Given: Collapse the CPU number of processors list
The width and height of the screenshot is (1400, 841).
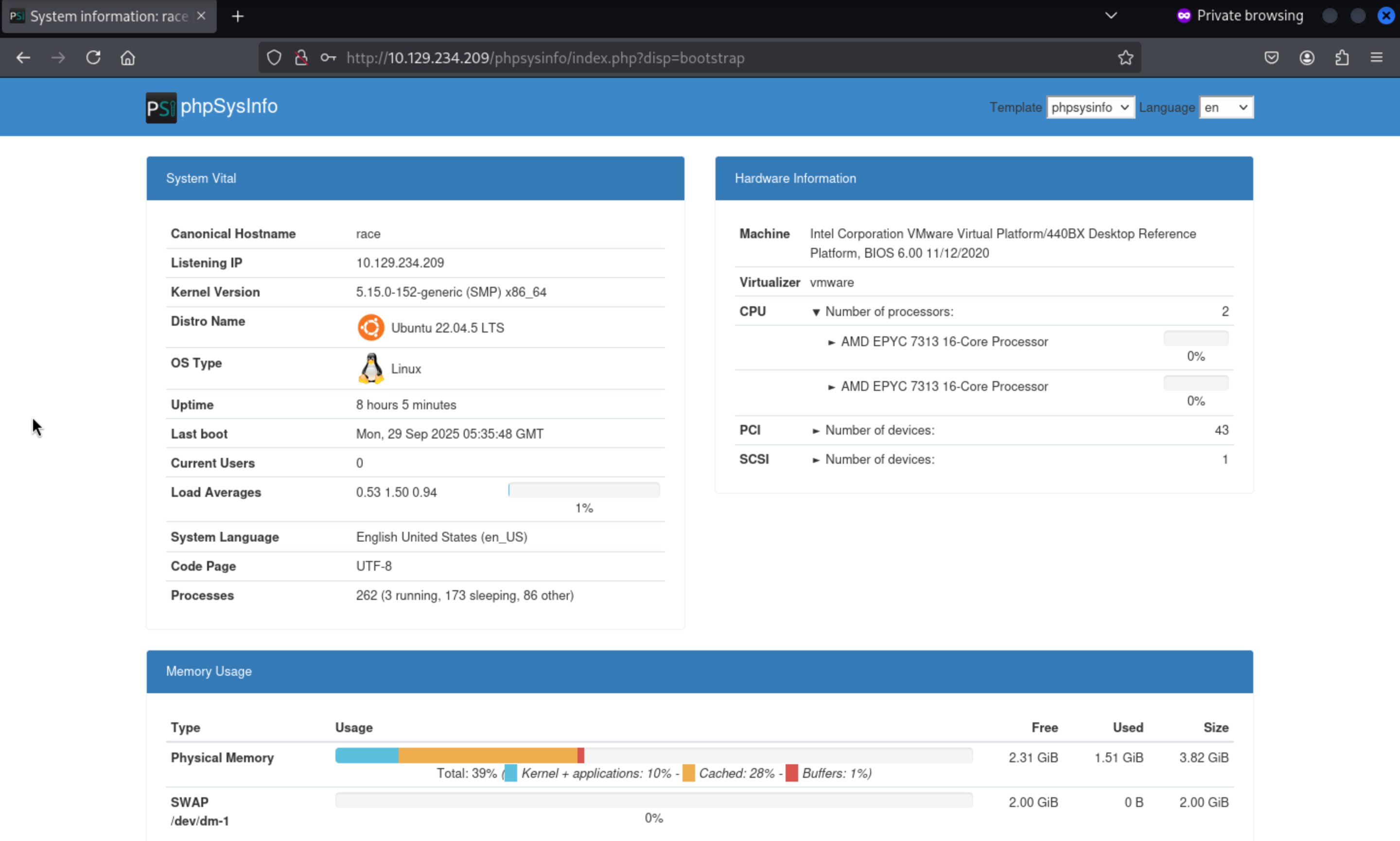Looking at the screenshot, I should pyautogui.click(x=816, y=312).
